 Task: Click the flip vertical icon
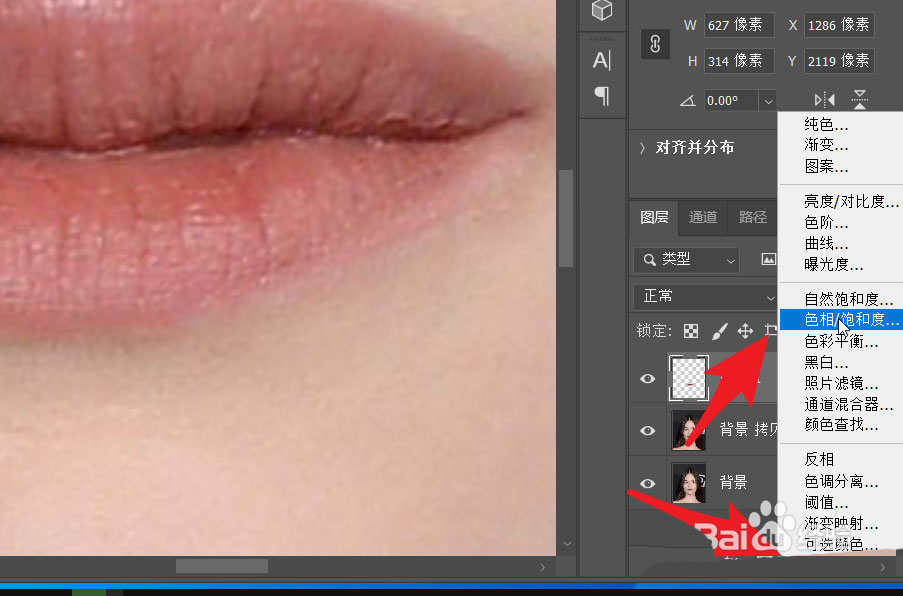pyautogui.click(x=859, y=100)
